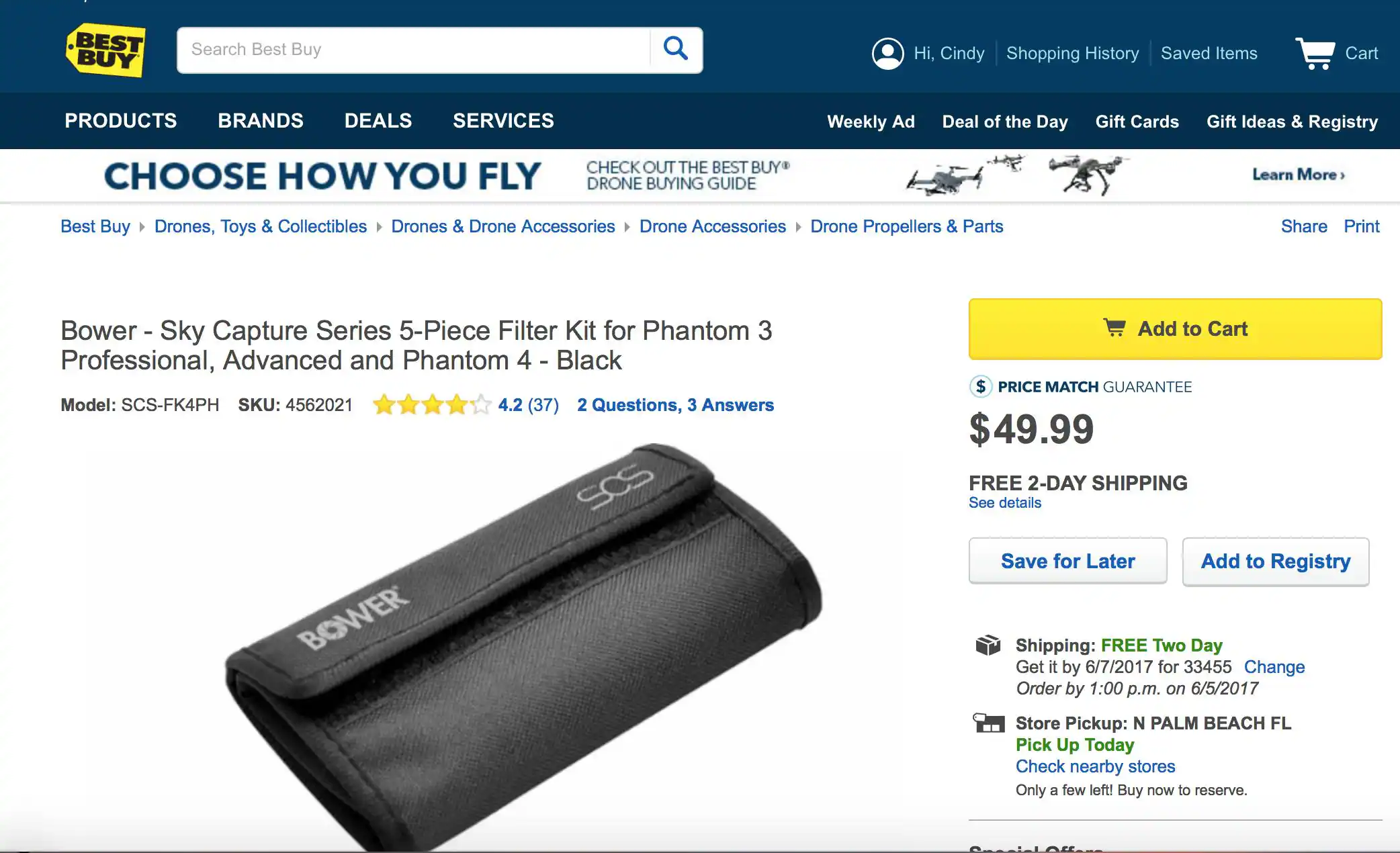The width and height of the screenshot is (1400, 853).
Task: Open Learn More on drone banner
Action: point(1298,175)
